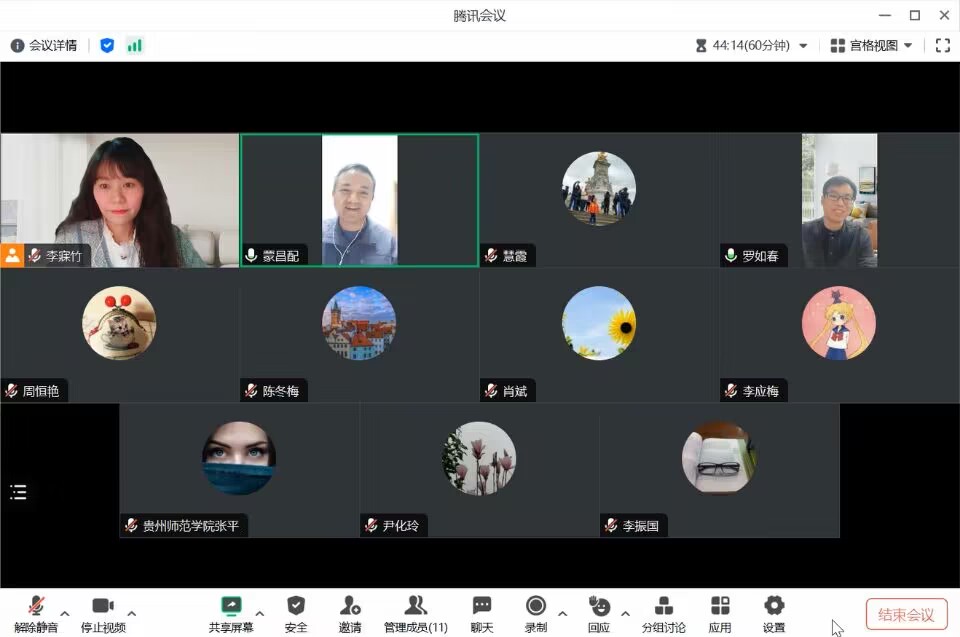This screenshot has height=637, width=960.
Task: Open 回应 reactions
Action: (599, 614)
